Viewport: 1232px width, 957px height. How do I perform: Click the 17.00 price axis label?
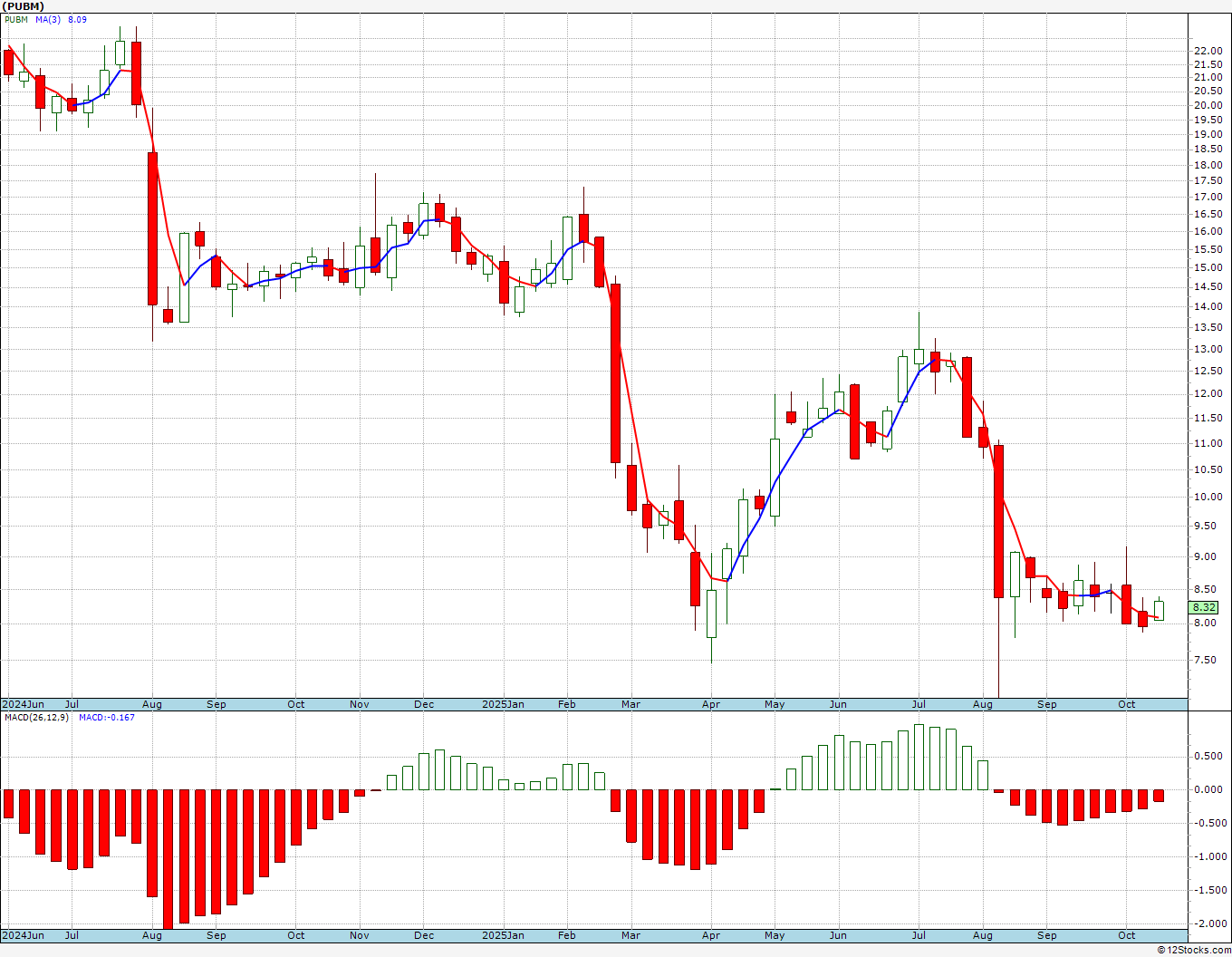tap(1207, 197)
